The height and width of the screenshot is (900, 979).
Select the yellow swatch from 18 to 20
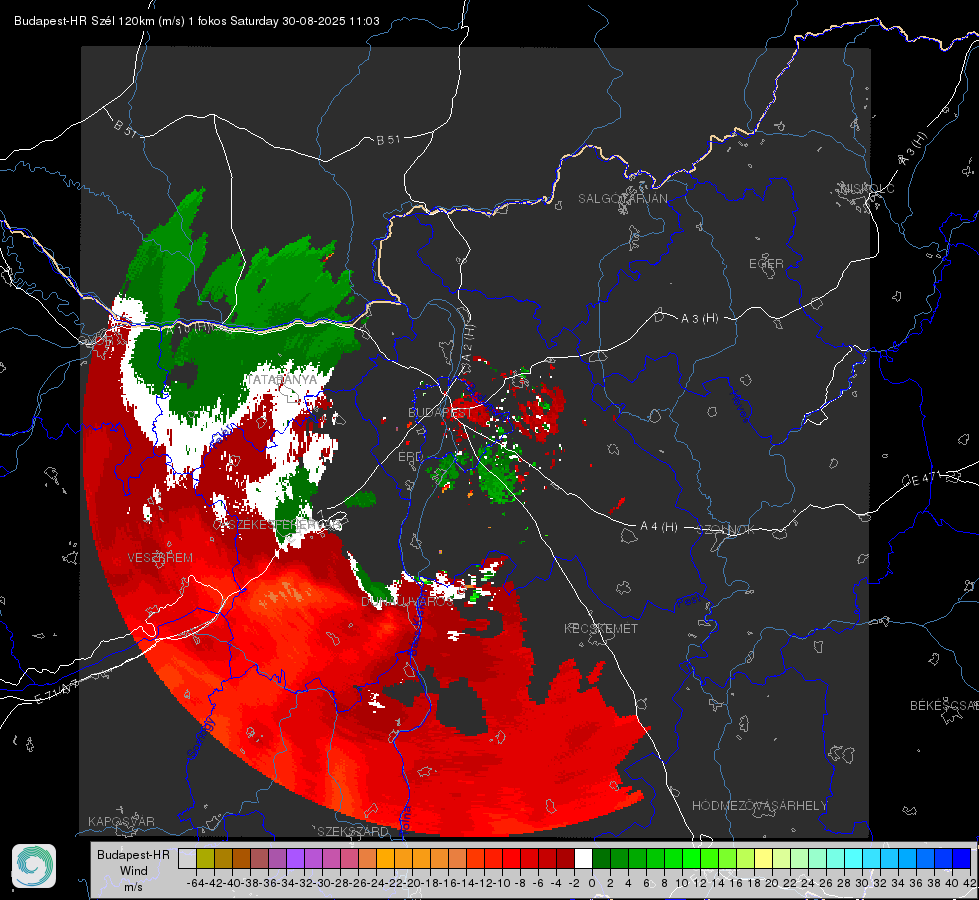(764, 858)
